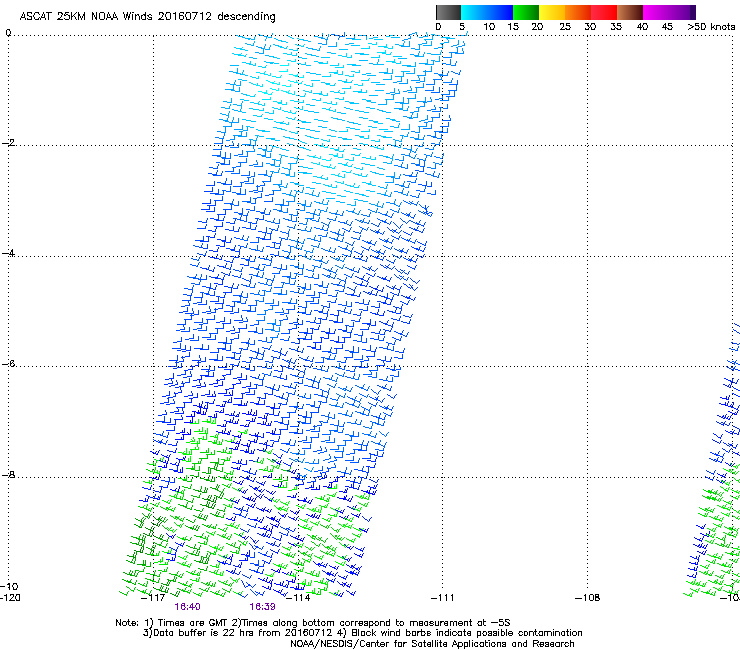Click the plot title 'ASCAT 25KM NOAA Winds 20160712 descending'
740x650 pixels.
click(147, 17)
